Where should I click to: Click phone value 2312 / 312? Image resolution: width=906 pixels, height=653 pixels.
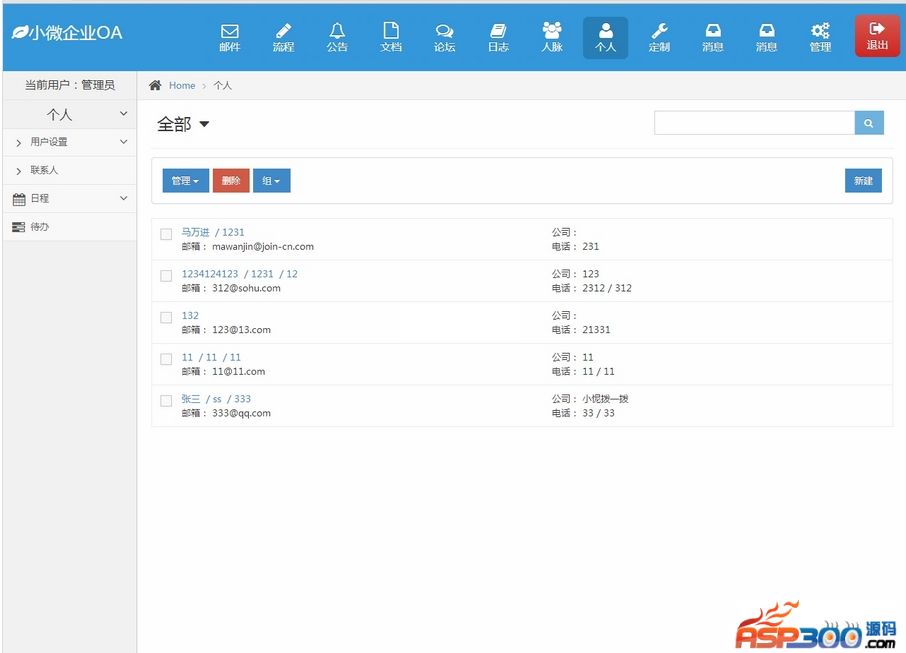pos(607,288)
